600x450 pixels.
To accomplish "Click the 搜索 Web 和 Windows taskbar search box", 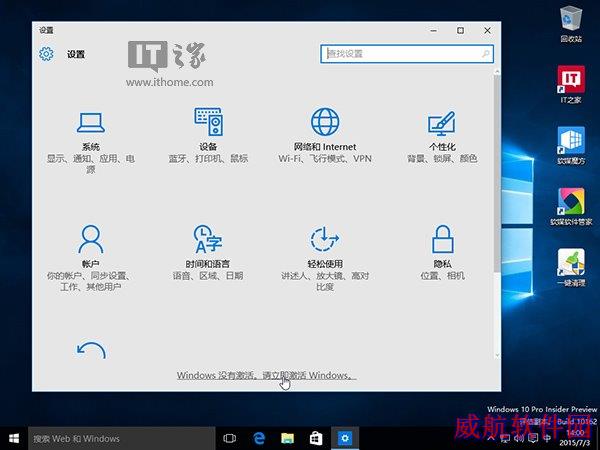I will [x=122, y=439].
